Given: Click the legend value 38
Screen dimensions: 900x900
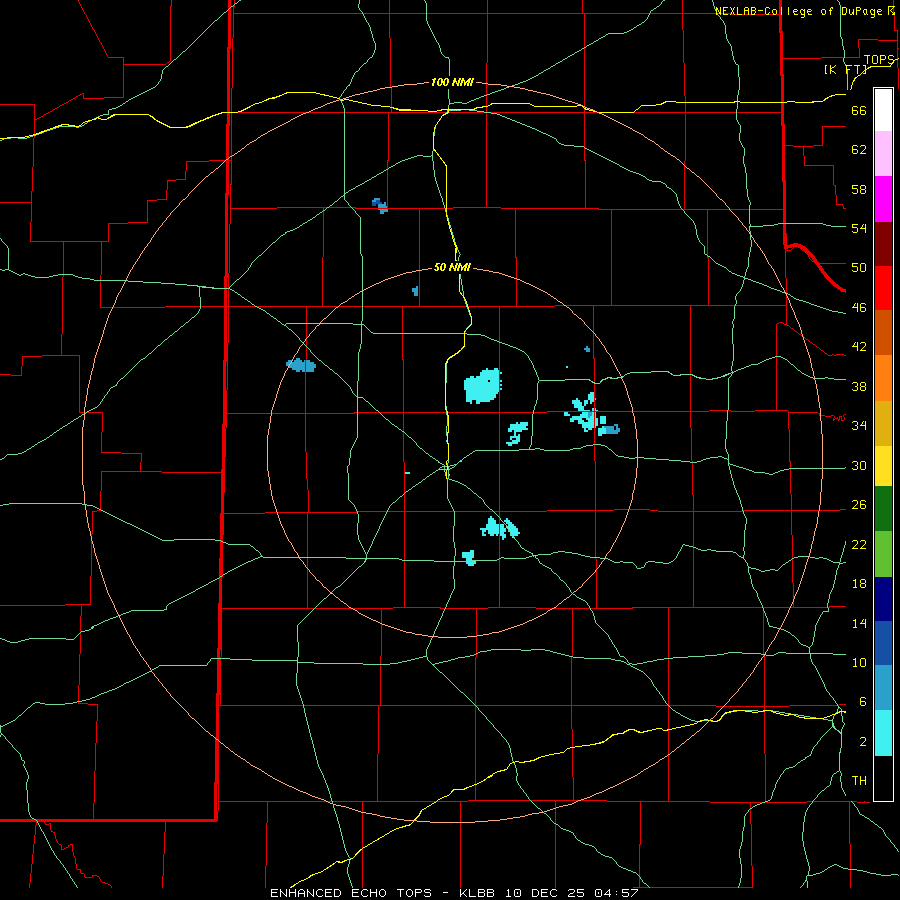Looking at the screenshot, I should pos(859,386).
